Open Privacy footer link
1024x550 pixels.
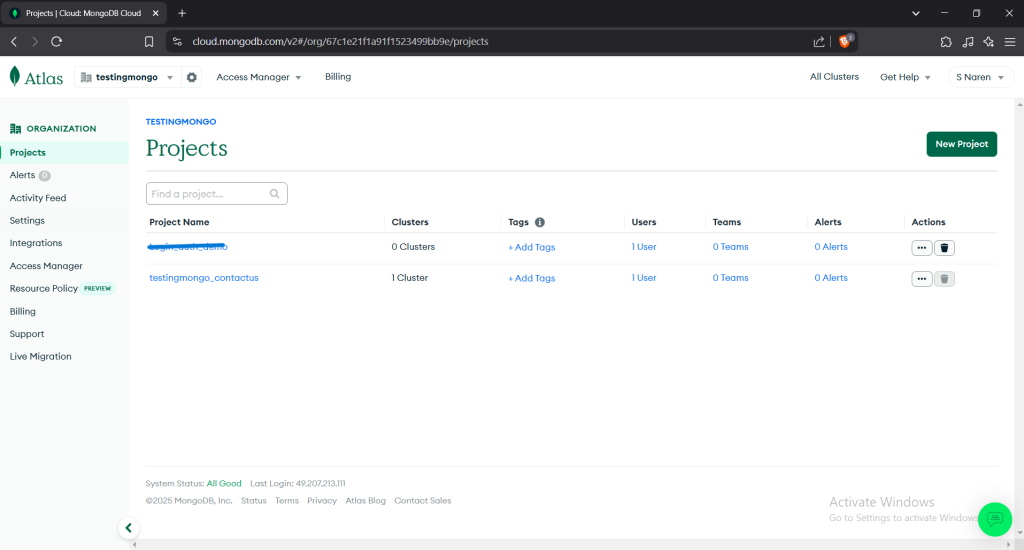tap(322, 500)
